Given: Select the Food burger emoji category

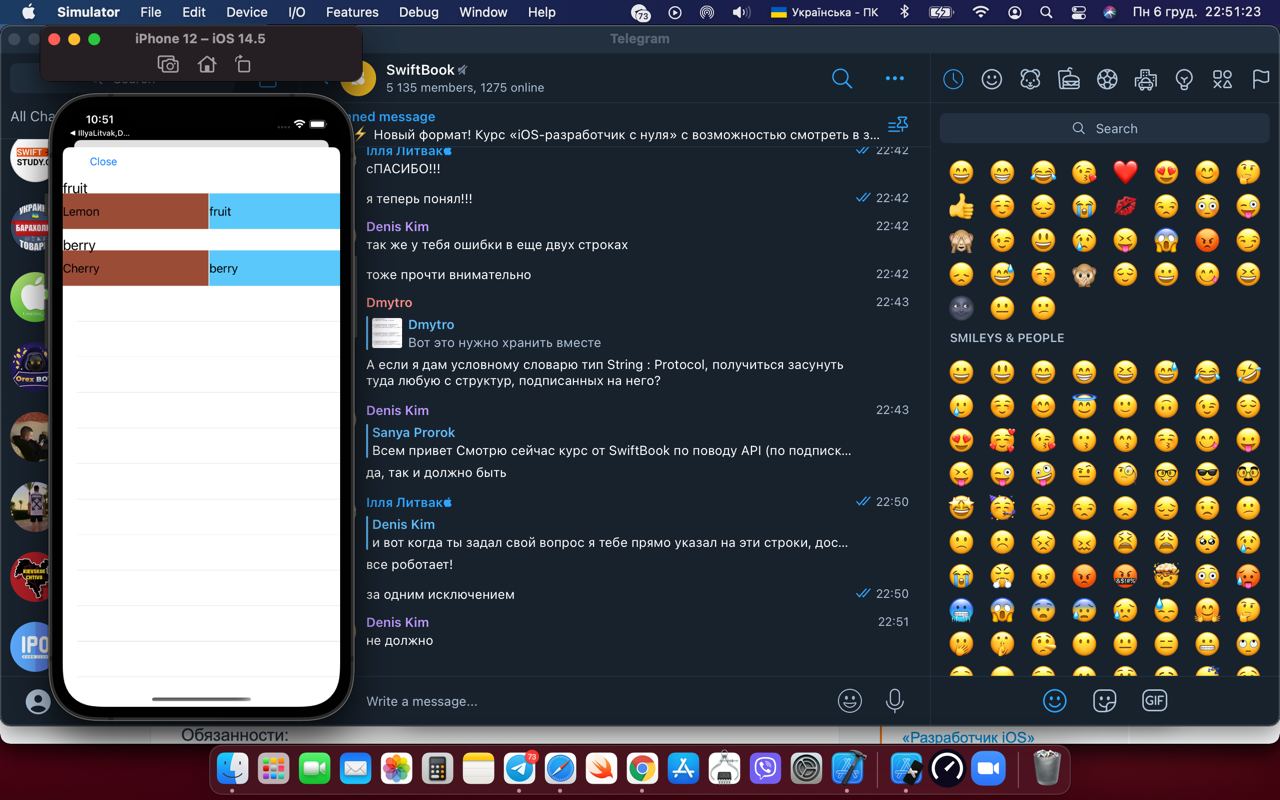Looking at the screenshot, I should [1068, 79].
